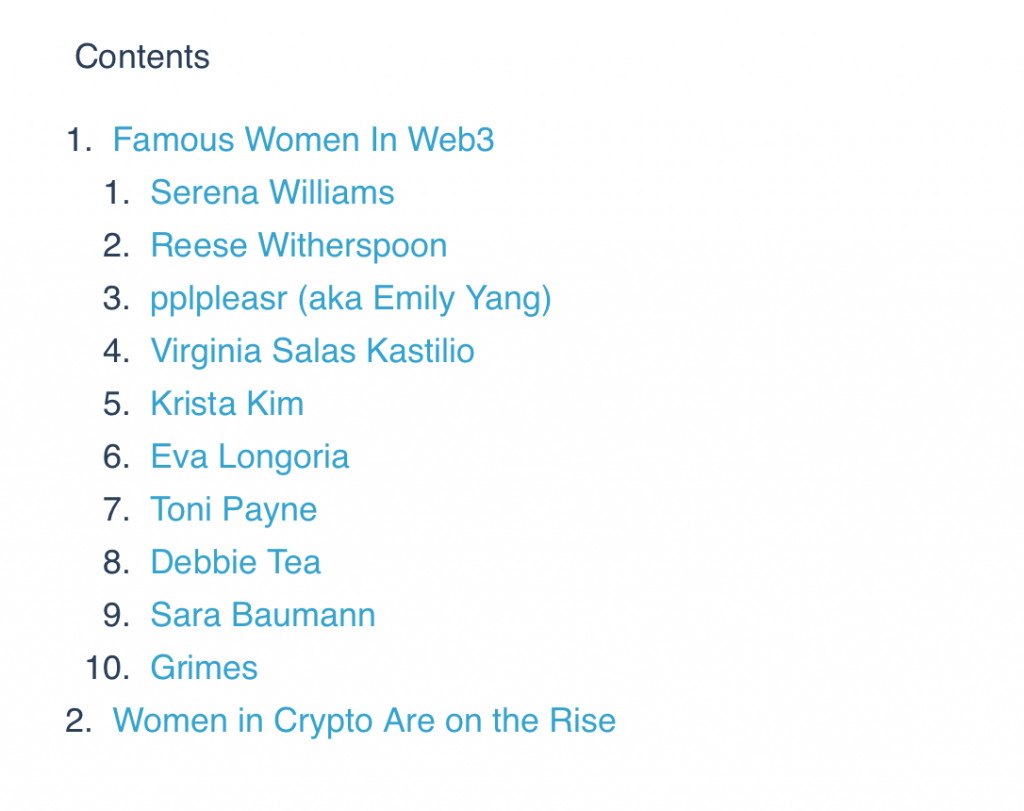Viewport: 1024px width, 811px height.
Task: Click the number 3 marker beside pplpleasr
Action: (x=116, y=298)
